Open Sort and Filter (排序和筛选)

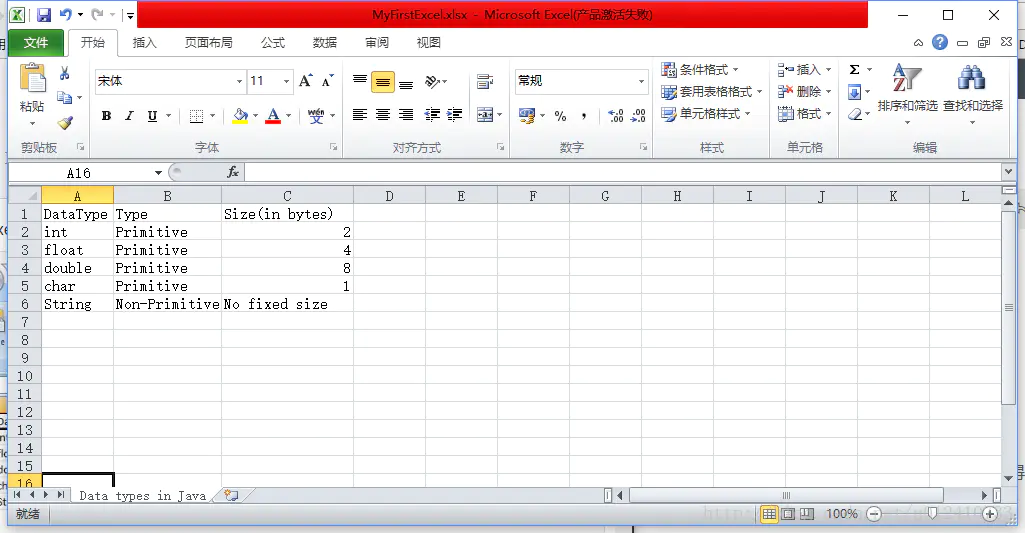click(x=907, y=94)
